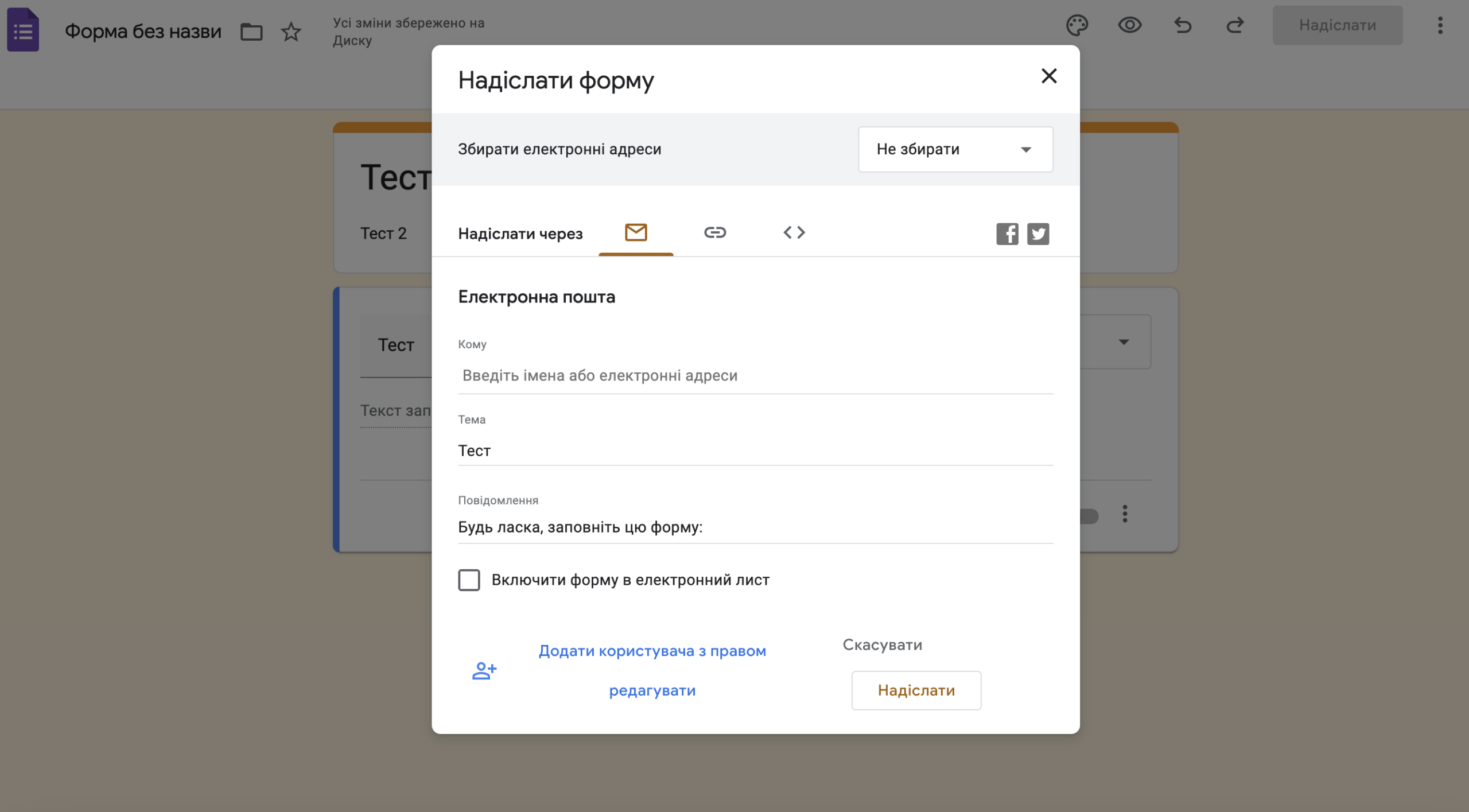The height and width of the screenshot is (812, 1469).
Task: Toggle the required switch on question card
Action: (1088, 516)
